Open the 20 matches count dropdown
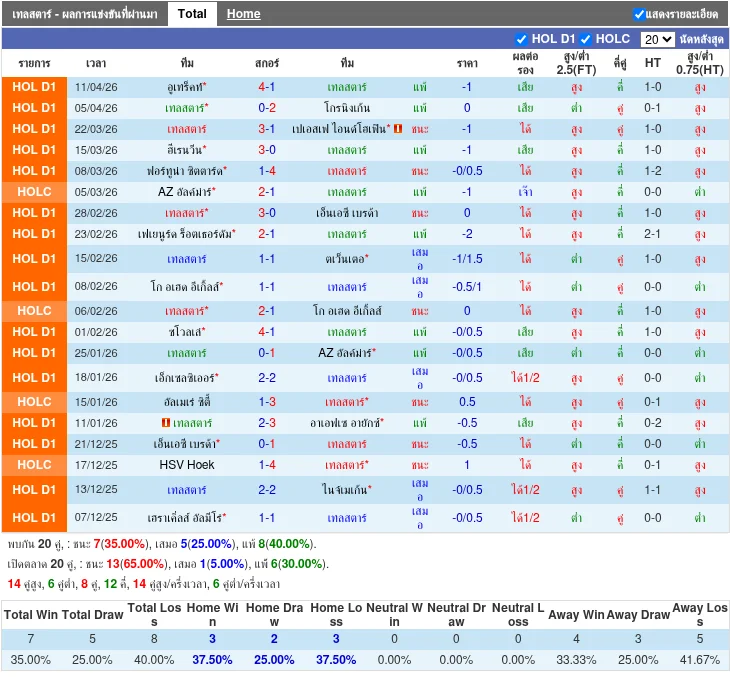 click(x=657, y=39)
